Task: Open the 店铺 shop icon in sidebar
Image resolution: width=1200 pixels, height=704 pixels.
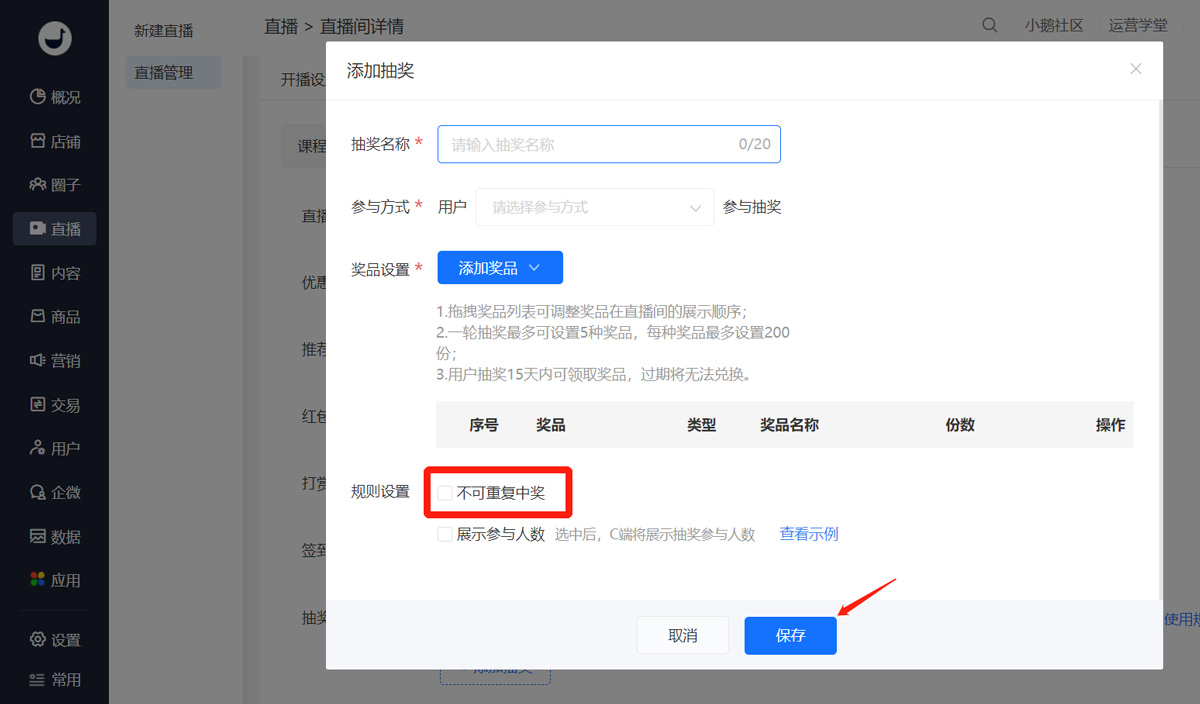Action: 38,141
